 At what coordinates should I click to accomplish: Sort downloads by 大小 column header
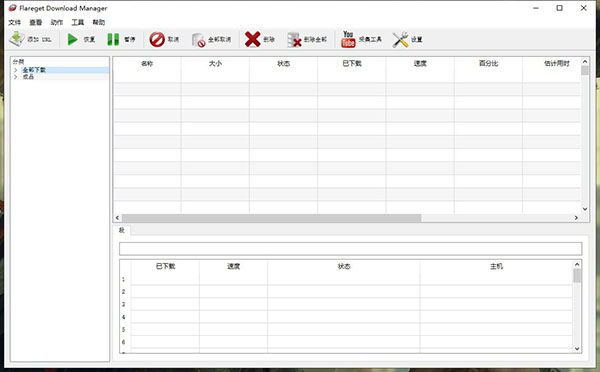(x=215, y=64)
